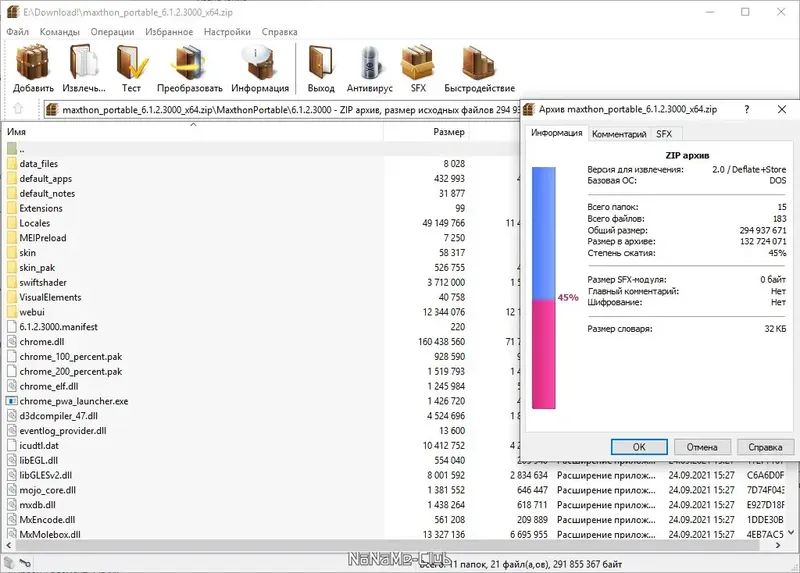
Task: Open the Справка menu
Action: tap(279, 32)
